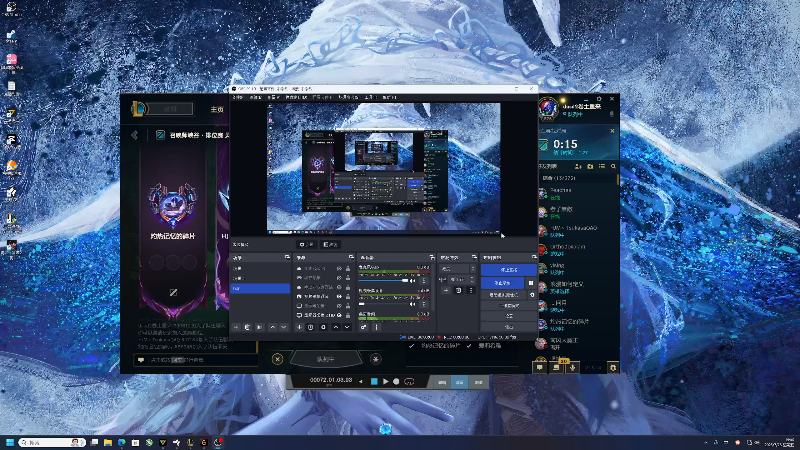The image size is (800, 450).
Task: Toggle visibility eye of the top source row
Action: 339,268
